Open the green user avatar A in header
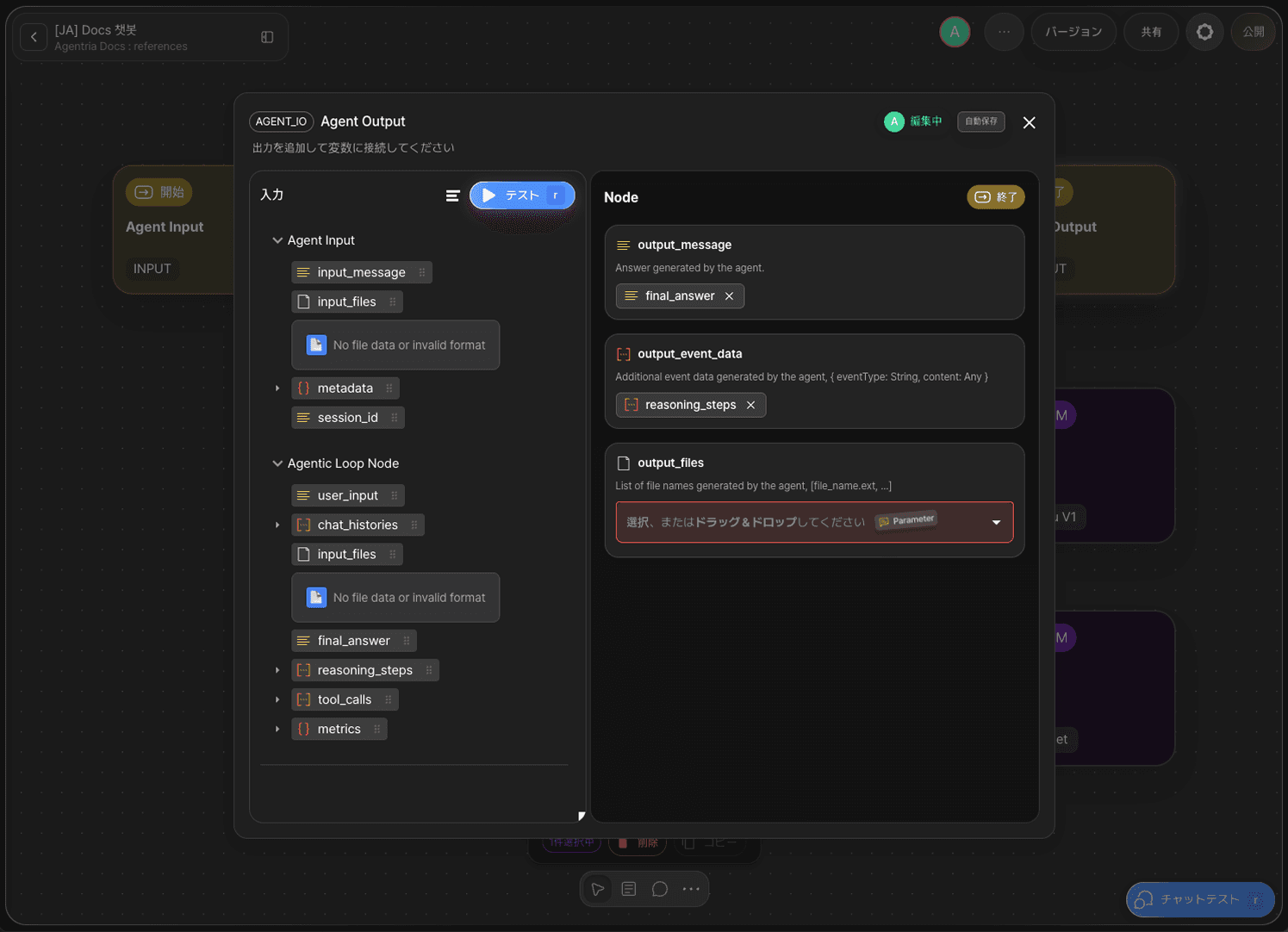The width and height of the screenshot is (1288, 932). [x=955, y=32]
